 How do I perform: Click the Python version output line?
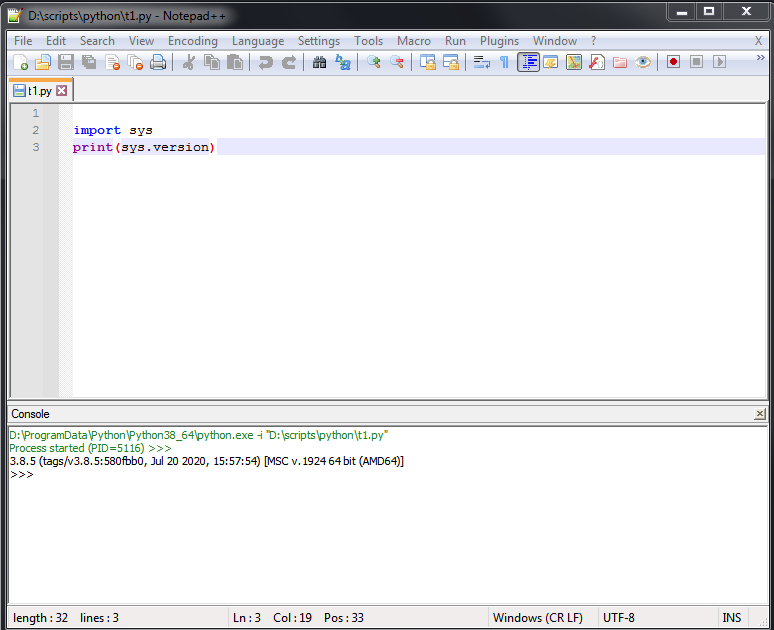[206, 461]
